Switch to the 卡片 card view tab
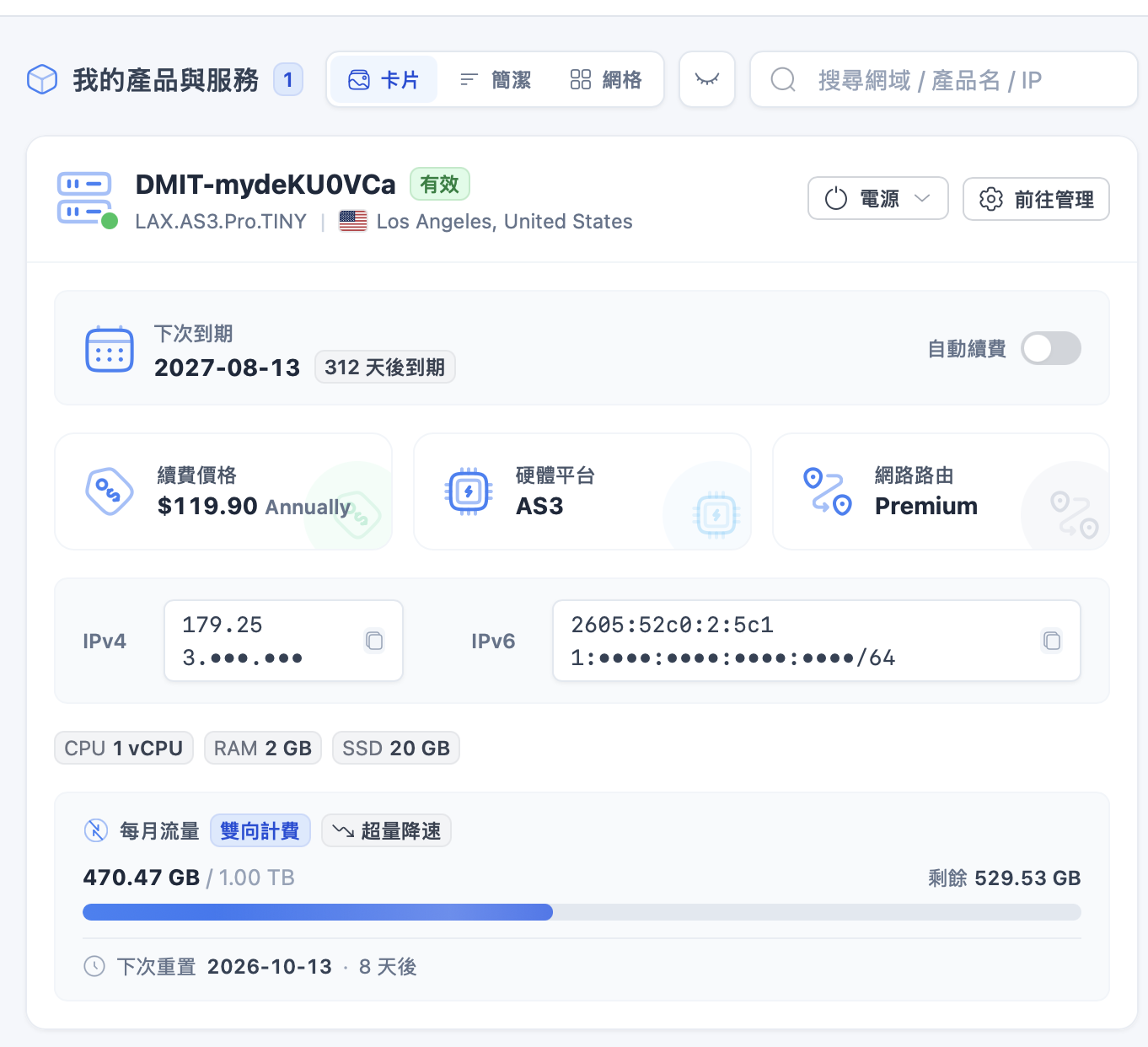The width and height of the screenshot is (1148, 1047). [384, 80]
